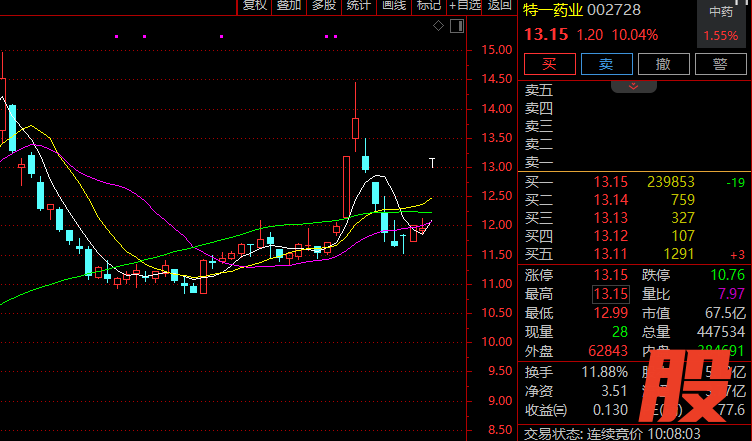Viewport: 752px width, 441px height.
Task: Click the T marker on the chart
Action: tap(432, 163)
